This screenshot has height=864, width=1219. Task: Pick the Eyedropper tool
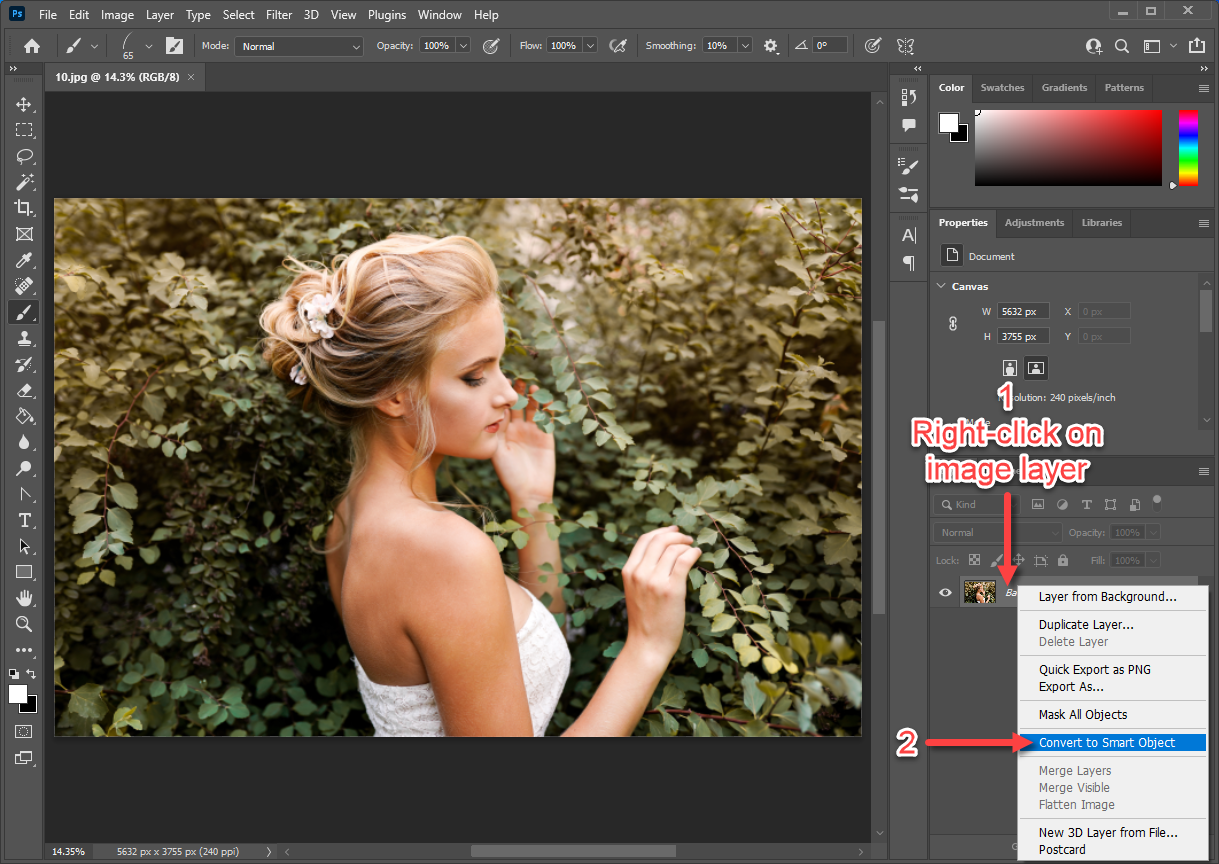24,260
